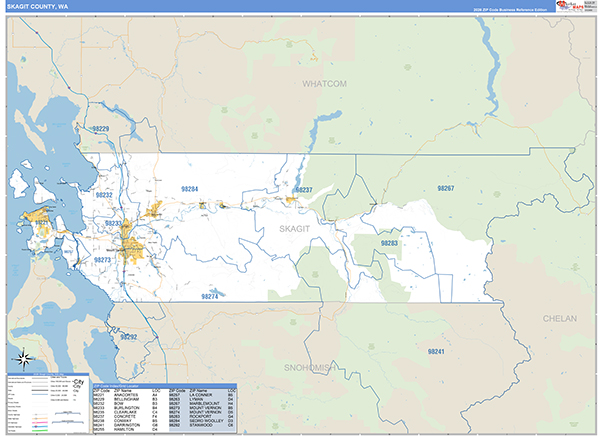Click the large City sample text in the legend
Viewport: 600px width, 436px height.
coord(78,382)
